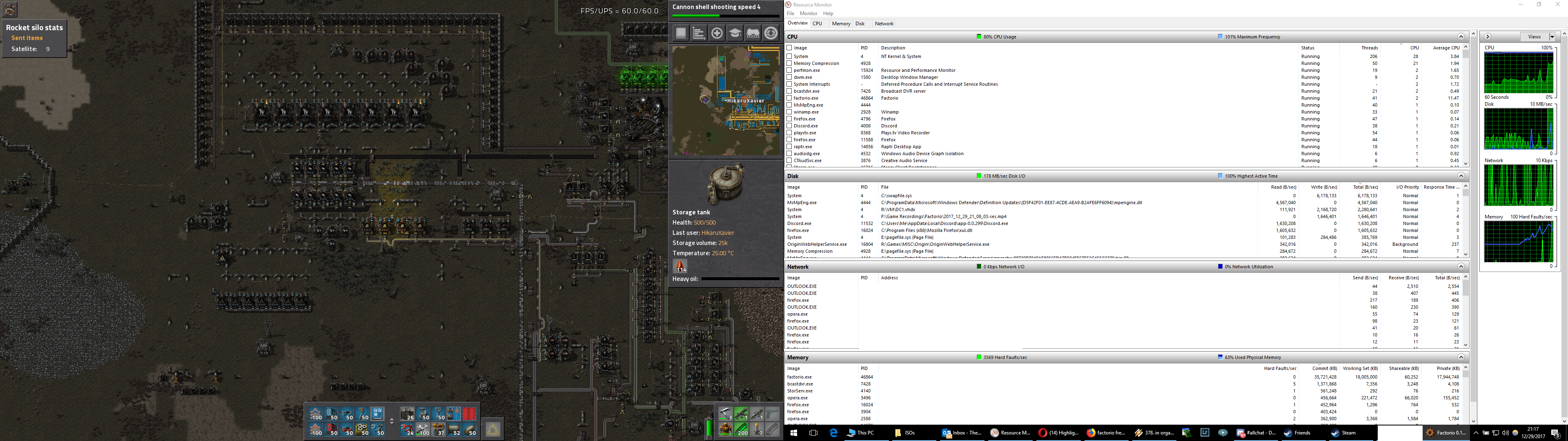Check the System process checkbox in CPU list
The height and width of the screenshot is (441, 1568).
(789, 56)
